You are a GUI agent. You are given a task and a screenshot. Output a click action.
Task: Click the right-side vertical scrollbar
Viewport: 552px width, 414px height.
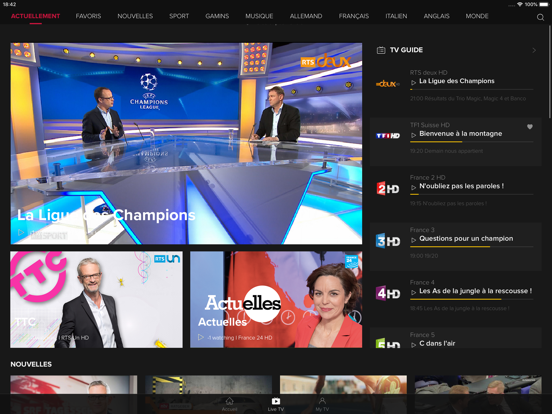pos(550,72)
